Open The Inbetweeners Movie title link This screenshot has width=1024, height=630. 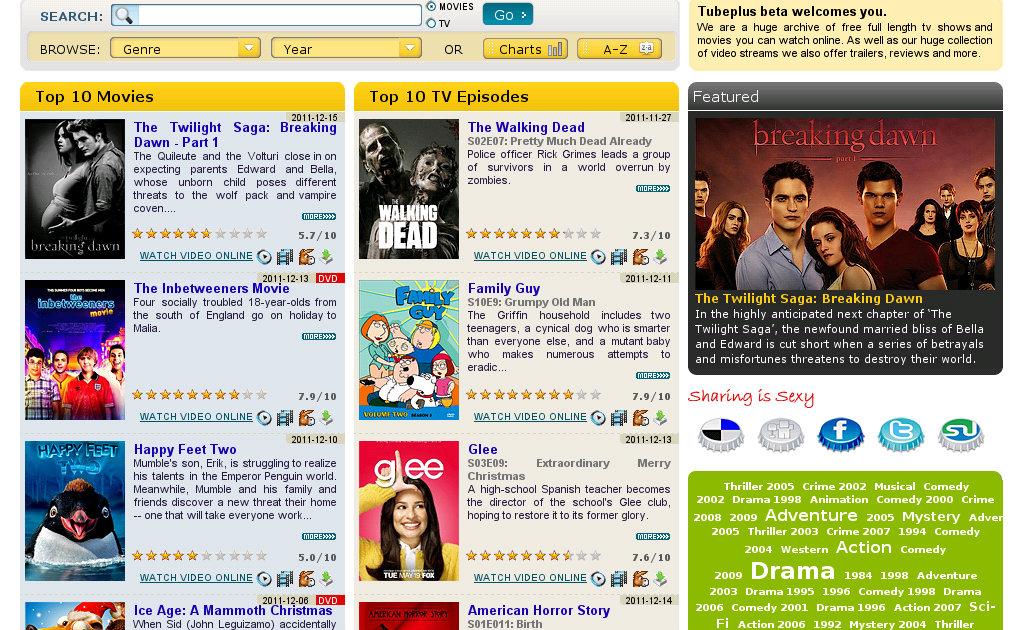tap(212, 289)
